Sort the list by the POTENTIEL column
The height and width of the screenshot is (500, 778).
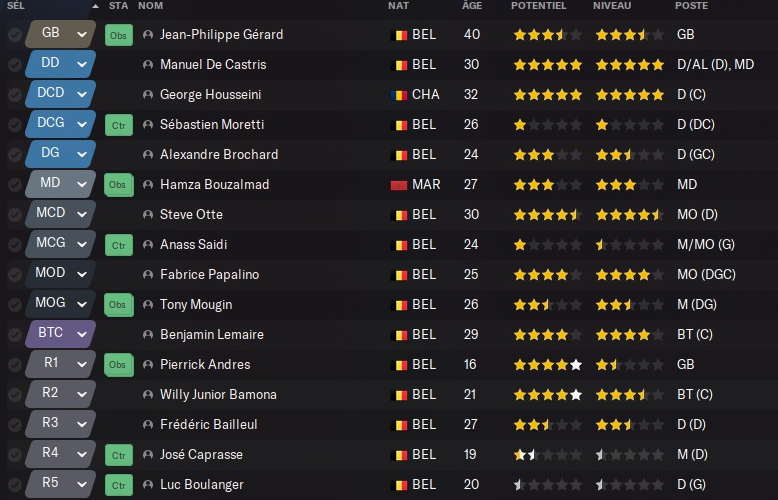coord(538,6)
